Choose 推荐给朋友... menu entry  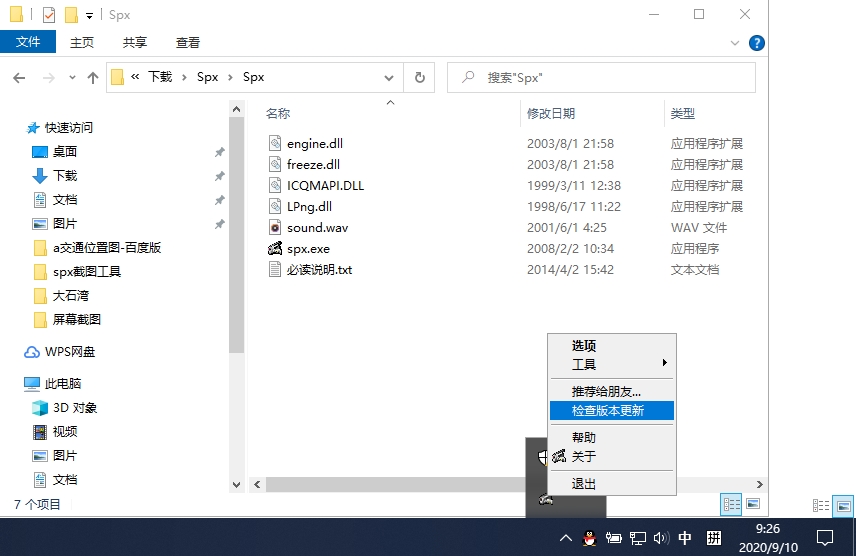(x=611, y=391)
